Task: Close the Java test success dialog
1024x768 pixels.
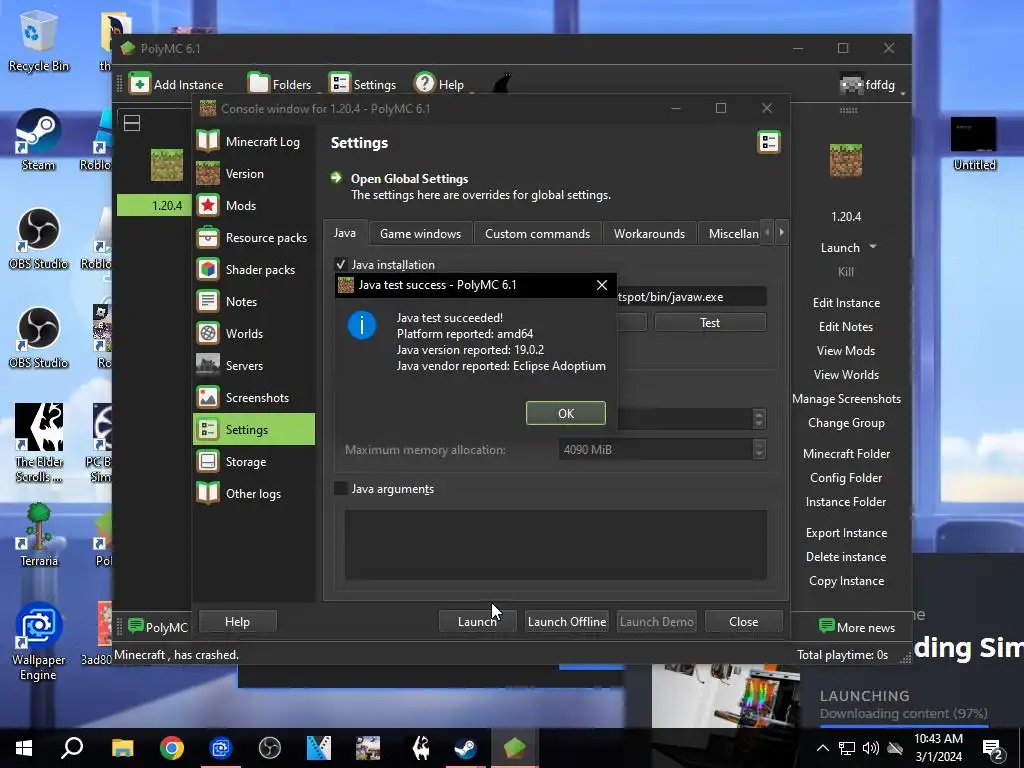Action: (x=601, y=285)
